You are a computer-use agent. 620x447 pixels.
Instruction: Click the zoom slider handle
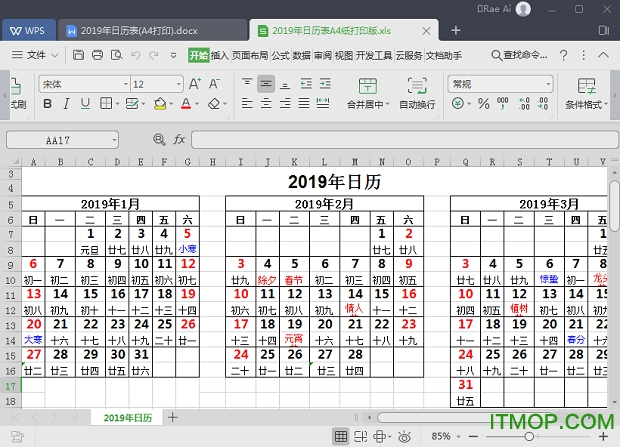pos(529,437)
